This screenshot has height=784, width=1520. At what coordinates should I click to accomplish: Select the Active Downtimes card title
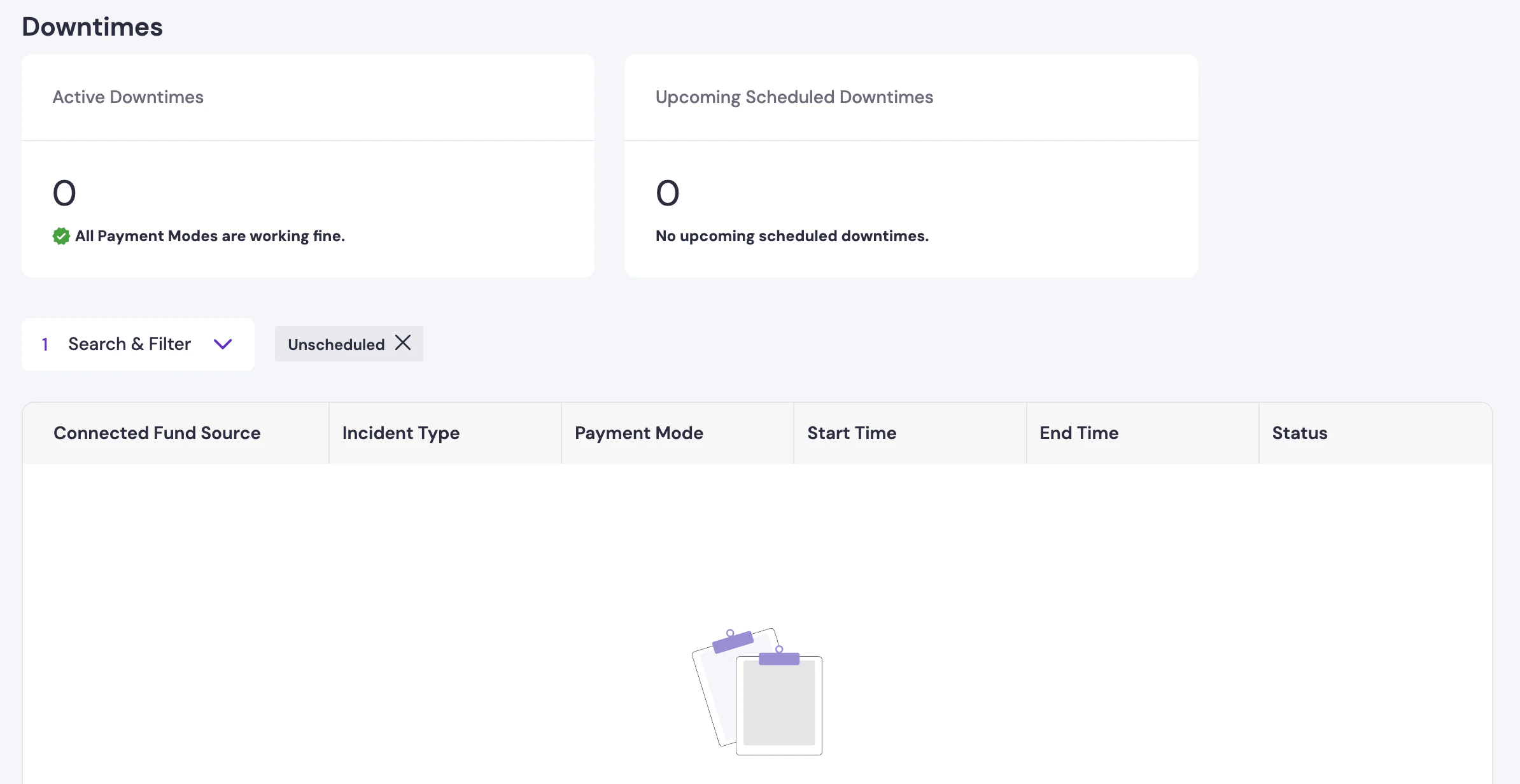pos(128,97)
